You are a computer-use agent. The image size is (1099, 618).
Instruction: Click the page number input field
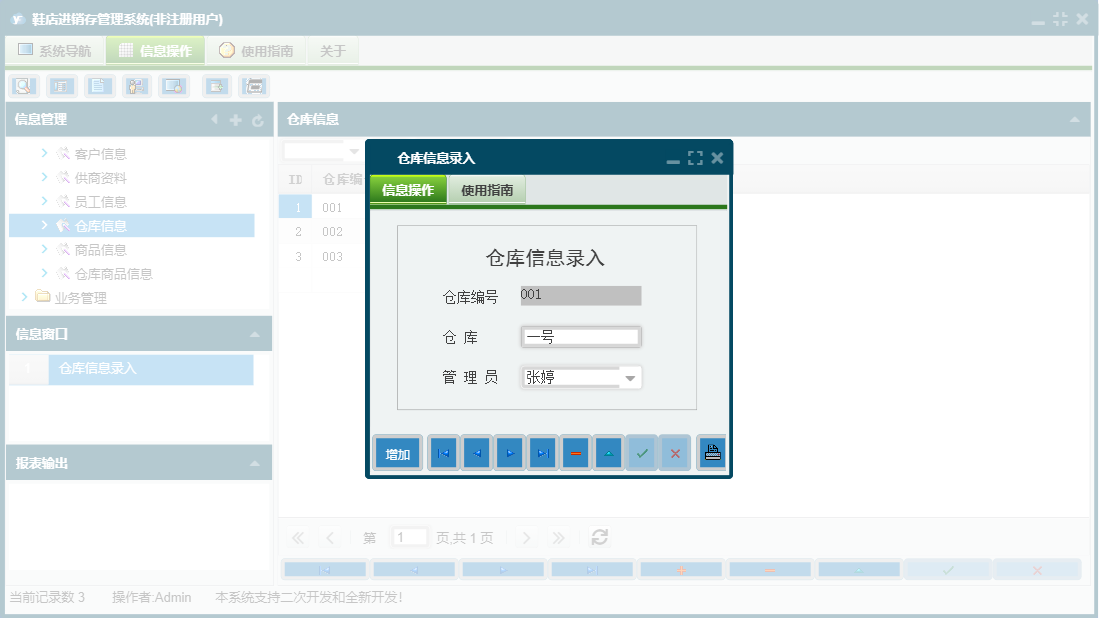[x=410, y=537]
